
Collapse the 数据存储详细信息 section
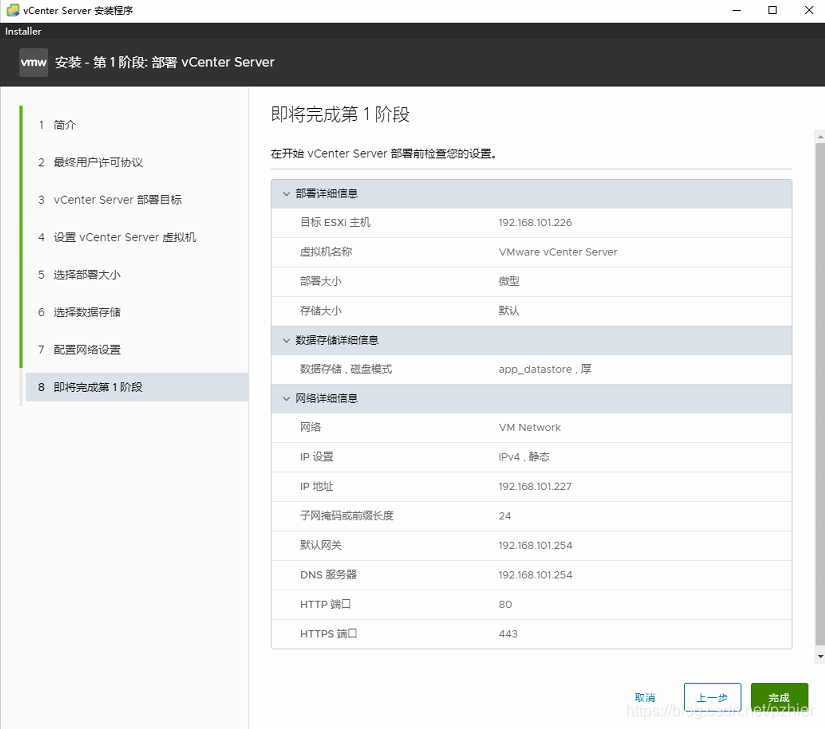click(286, 340)
